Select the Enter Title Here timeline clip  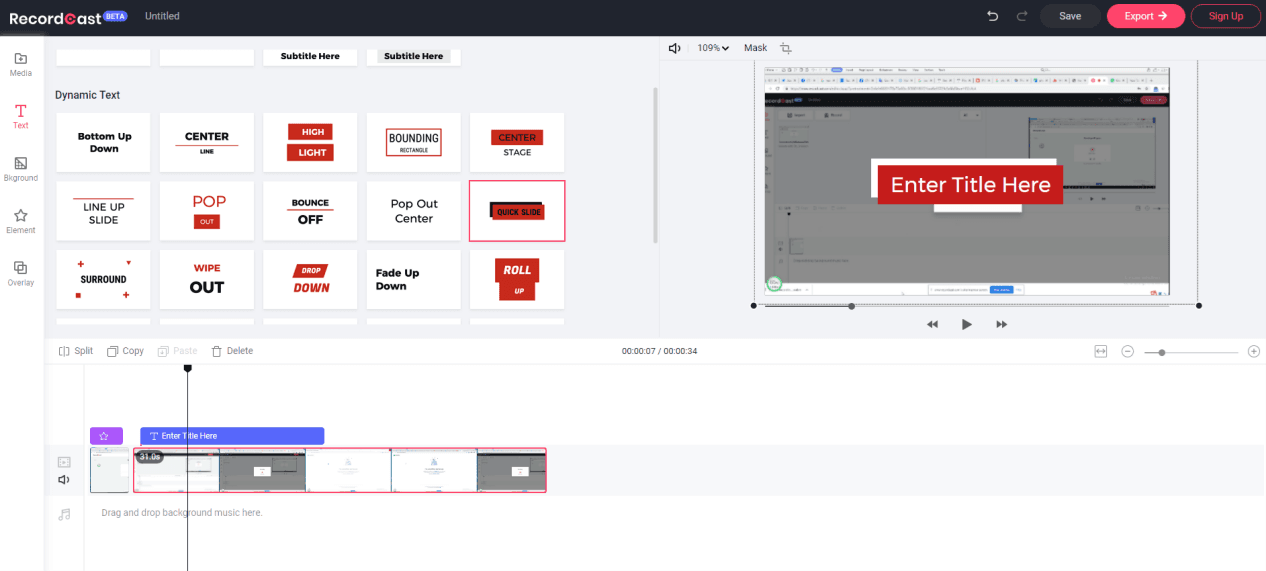[x=232, y=436]
